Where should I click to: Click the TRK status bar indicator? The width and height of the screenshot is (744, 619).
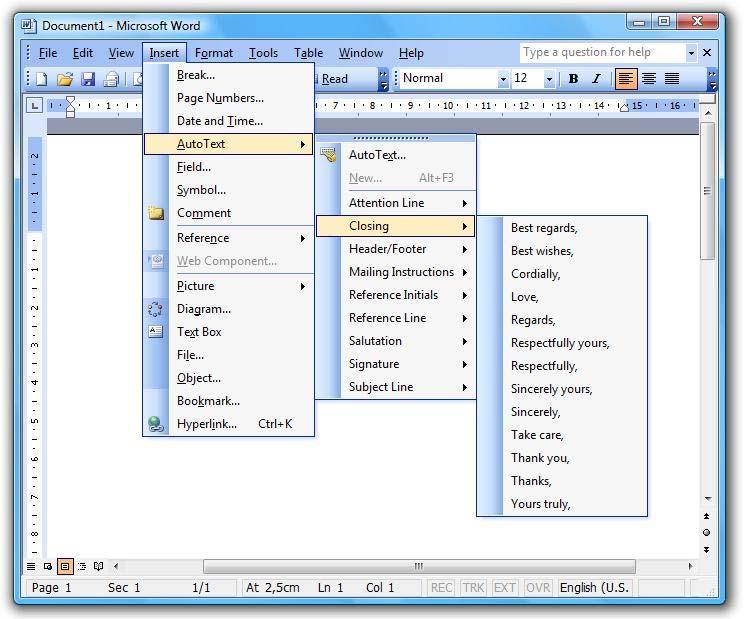[x=473, y=588]
